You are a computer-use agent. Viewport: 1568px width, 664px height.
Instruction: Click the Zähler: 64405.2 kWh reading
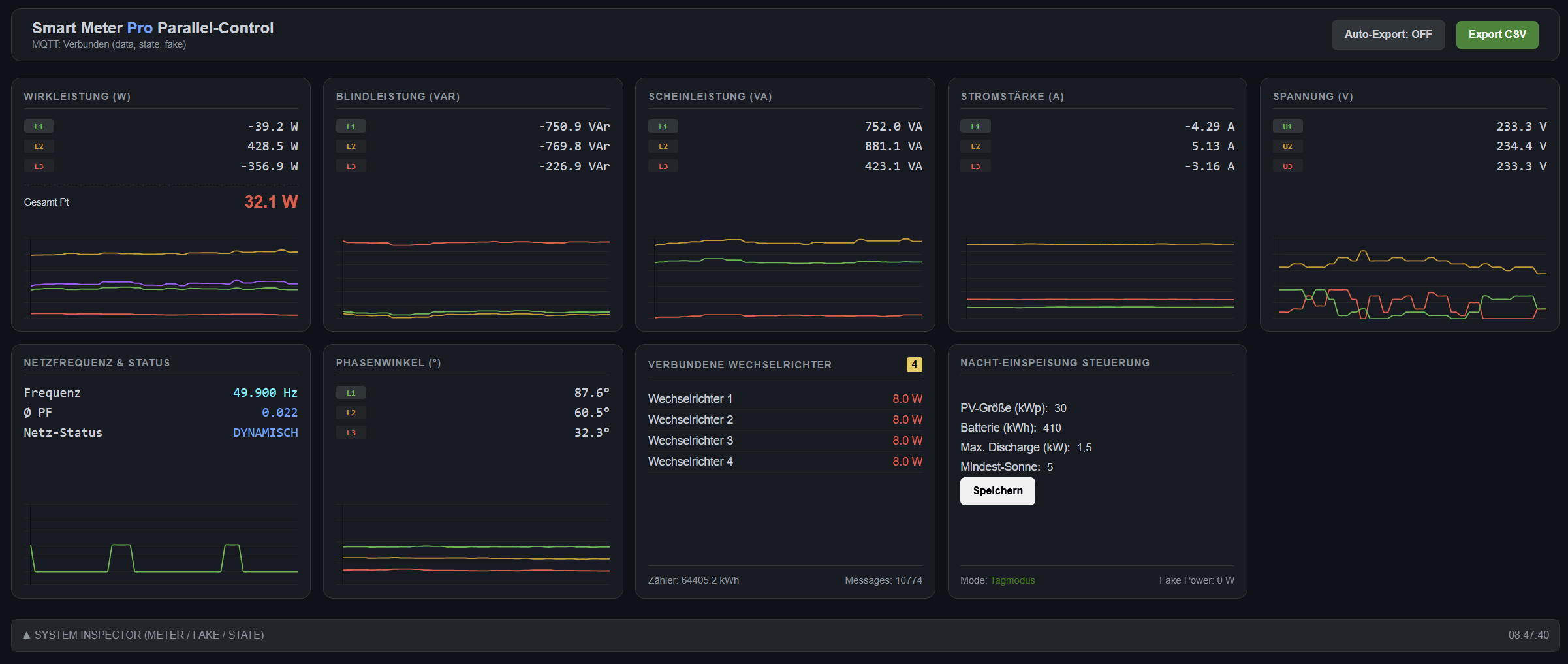click(693, 580)
